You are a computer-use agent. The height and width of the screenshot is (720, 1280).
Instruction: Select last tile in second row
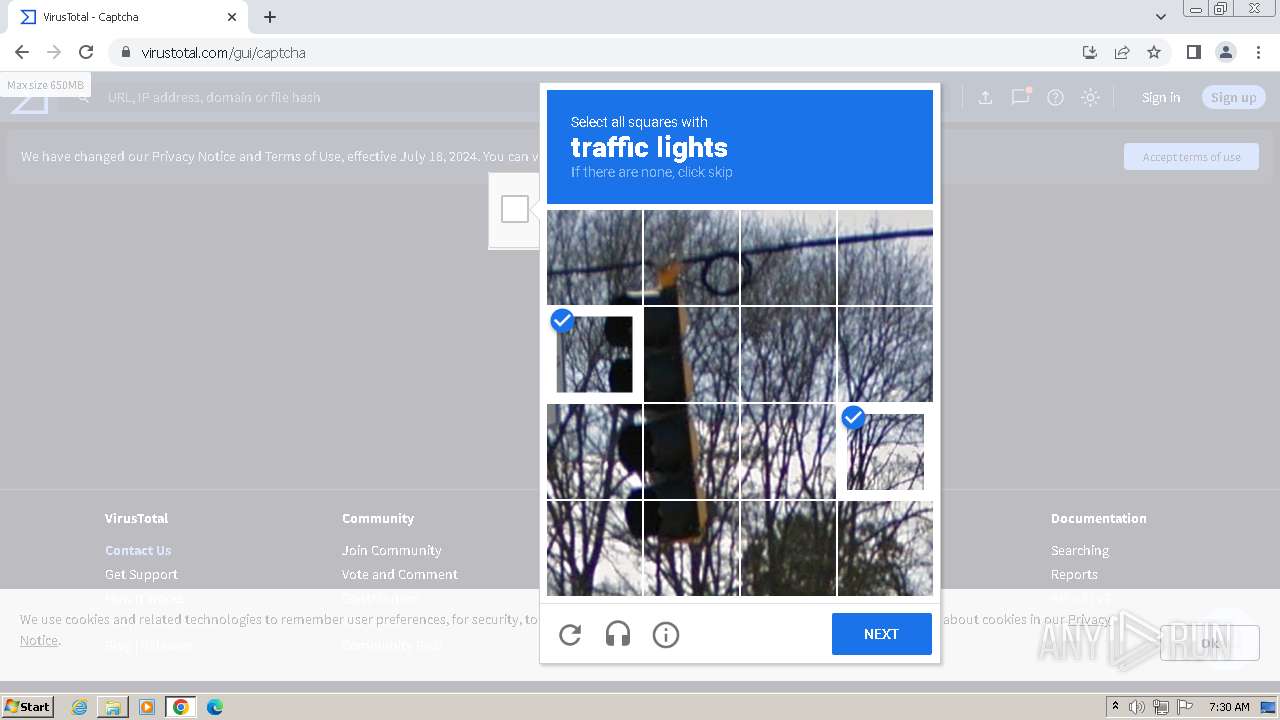pos(885,354)
